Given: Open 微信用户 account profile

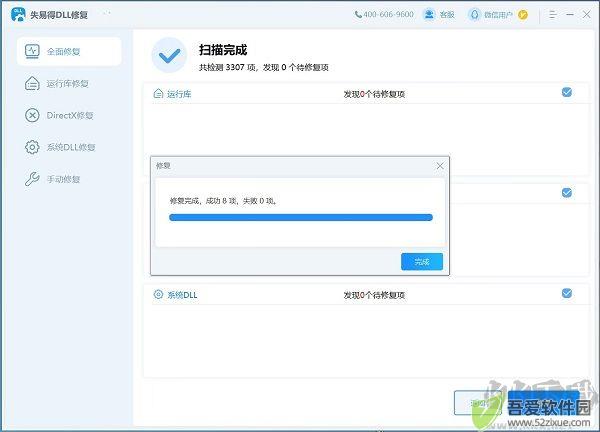Looking at the screenshot, I should tap(498, 15).
